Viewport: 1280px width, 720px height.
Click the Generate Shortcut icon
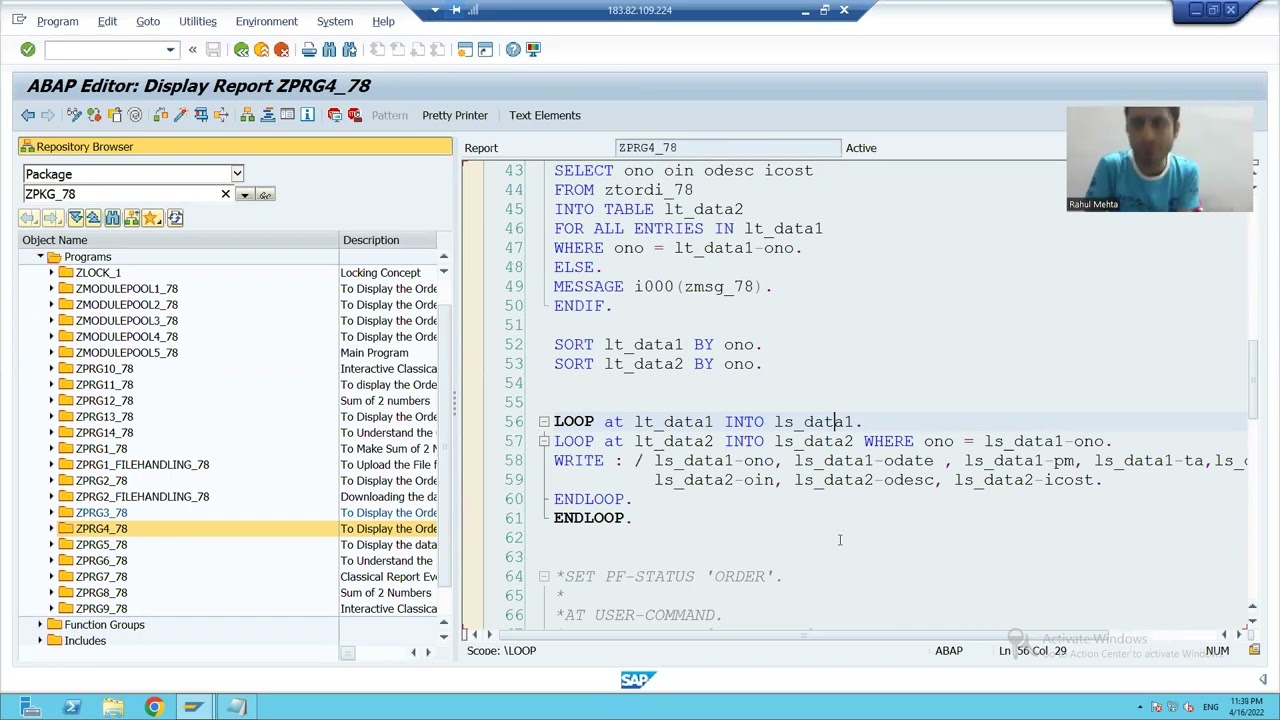tap(485, 49)
